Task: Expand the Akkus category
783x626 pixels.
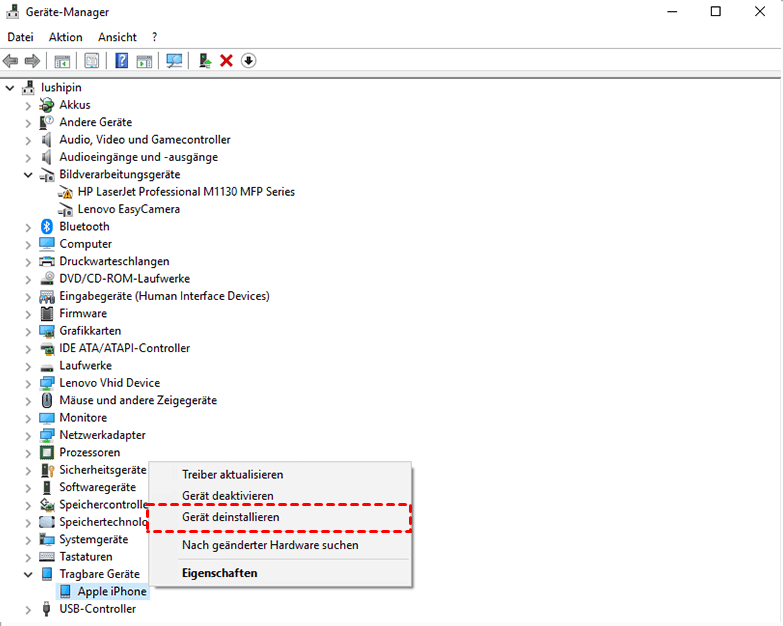Action: coord(28,105)
